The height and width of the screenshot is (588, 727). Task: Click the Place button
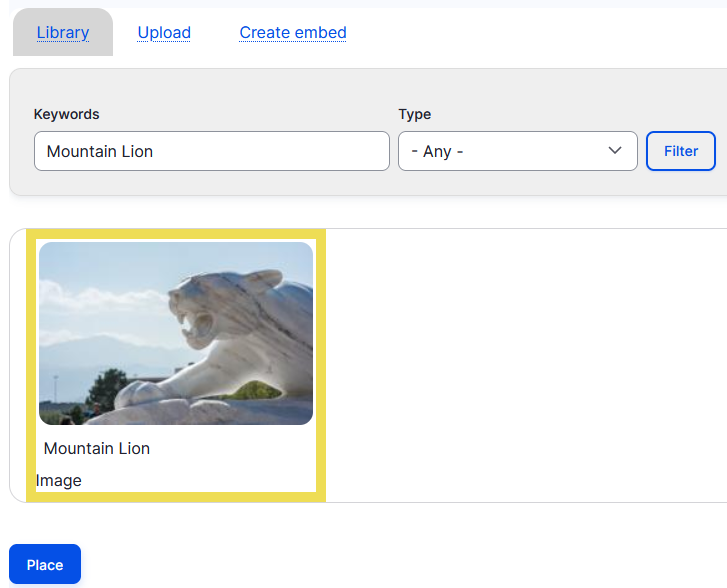tap(45, 564)
